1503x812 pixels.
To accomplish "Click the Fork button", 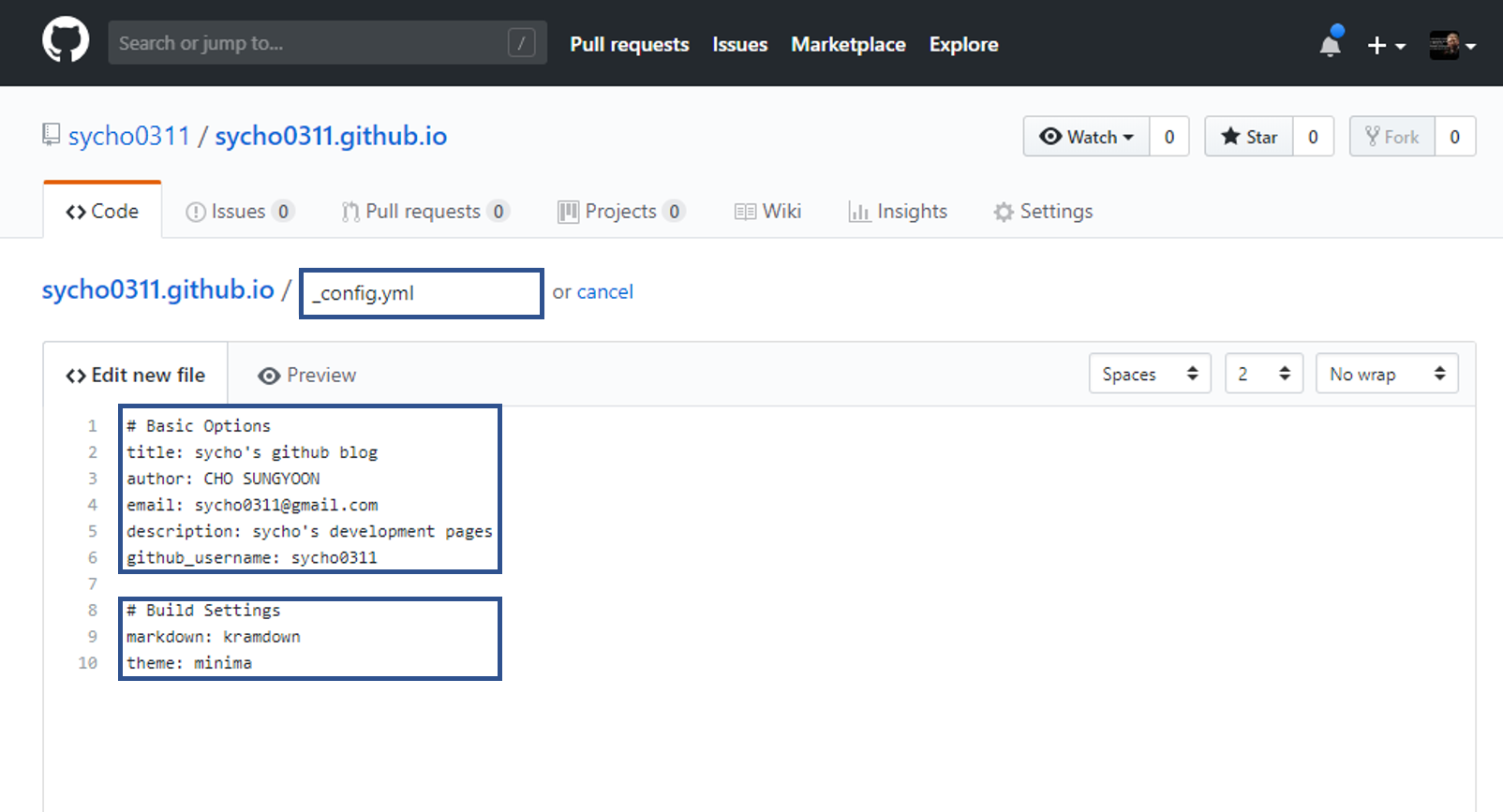I will point(1392,137).
